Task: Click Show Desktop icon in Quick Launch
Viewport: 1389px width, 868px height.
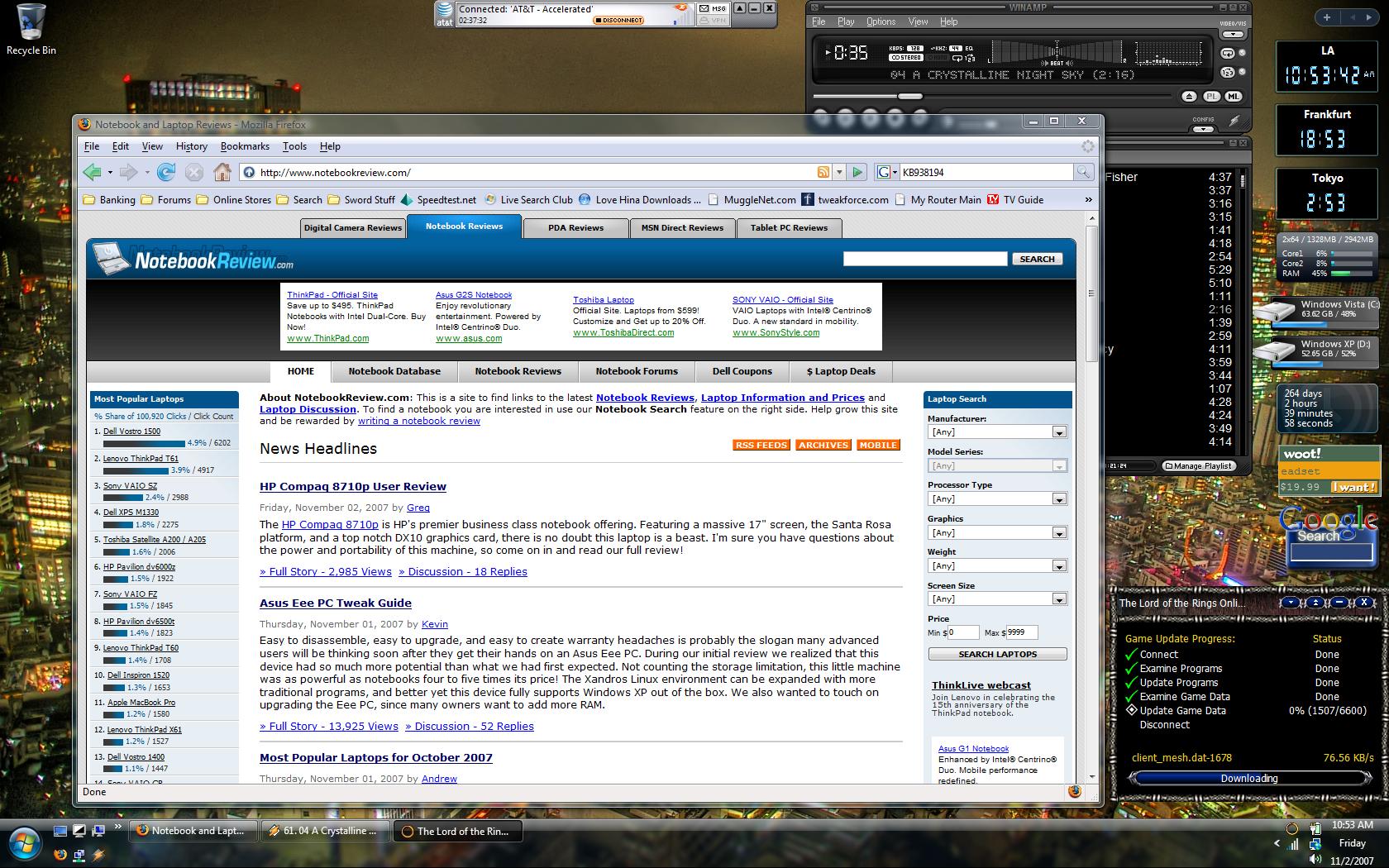Action: pos(60,831)
